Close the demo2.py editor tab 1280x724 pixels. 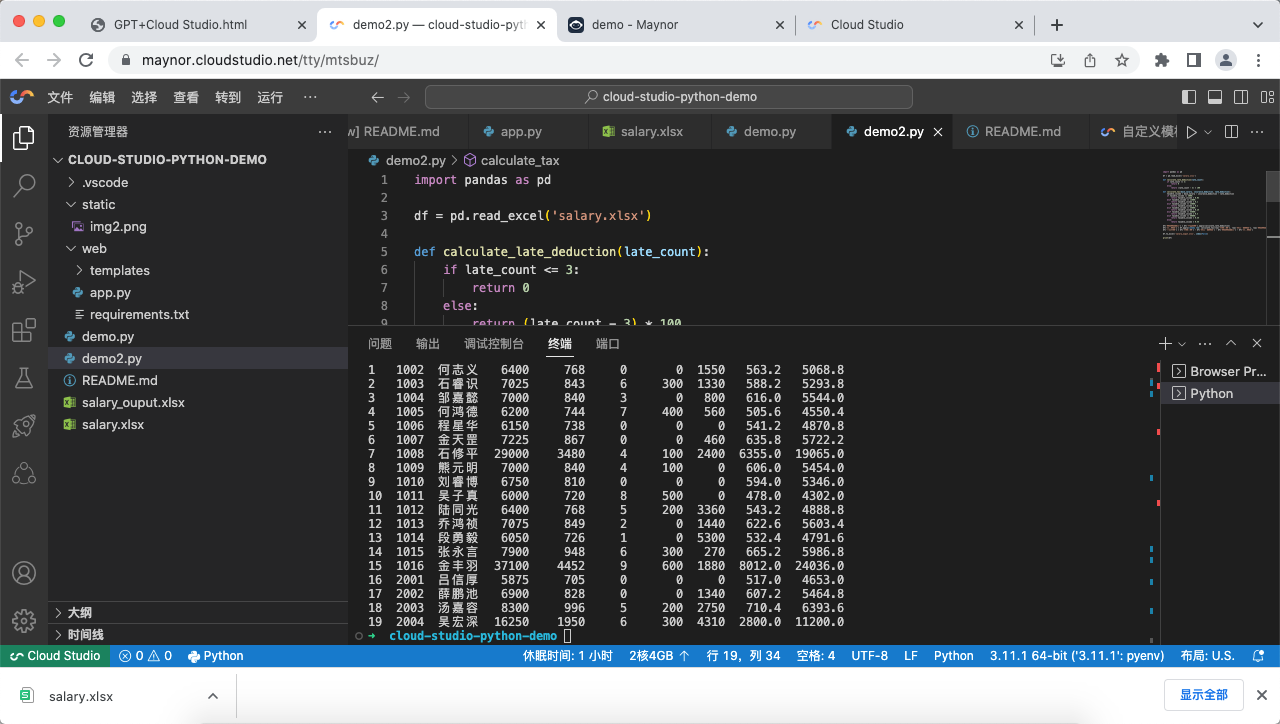pos(938,131)
